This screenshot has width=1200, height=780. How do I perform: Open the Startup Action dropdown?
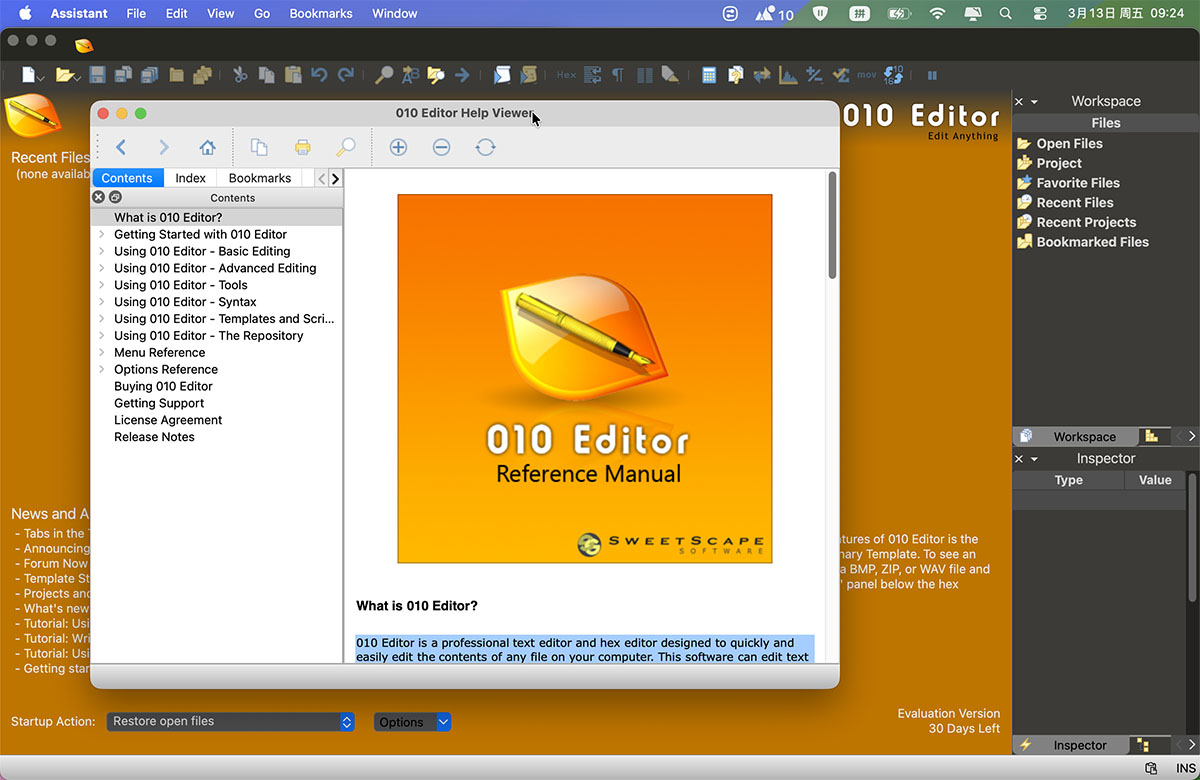[x=230, y=721]
